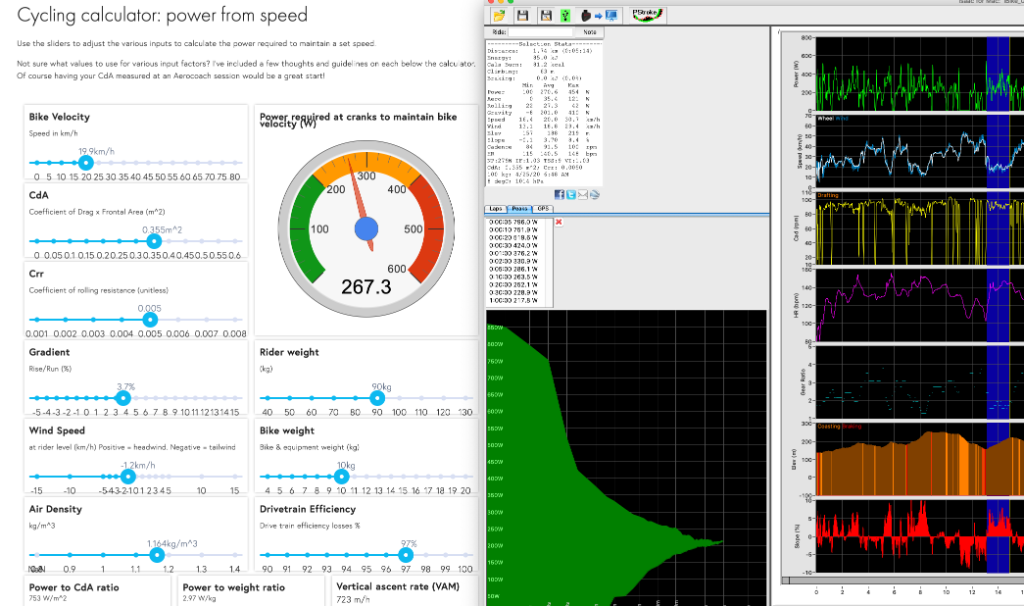This screenshot has width=1024, height=606.
Task: Select the green device download icon
Action: (x=566, y=16)
